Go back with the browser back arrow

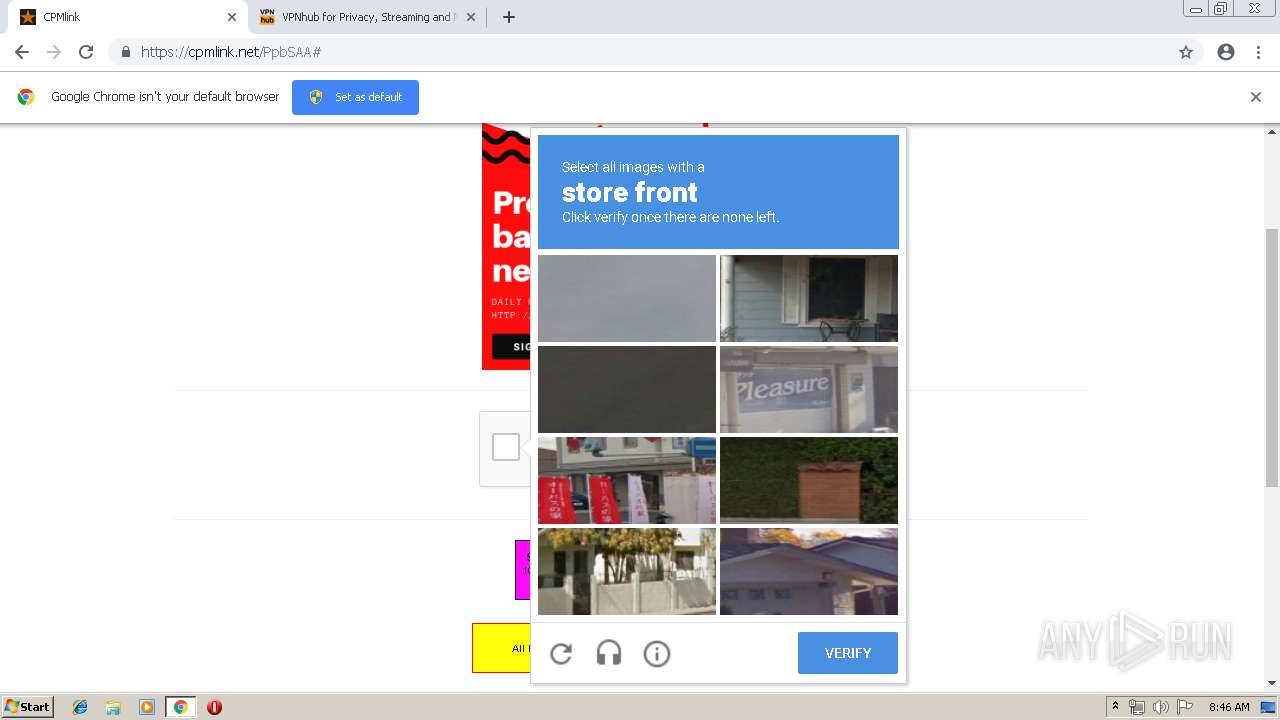(x=22, y=52)
